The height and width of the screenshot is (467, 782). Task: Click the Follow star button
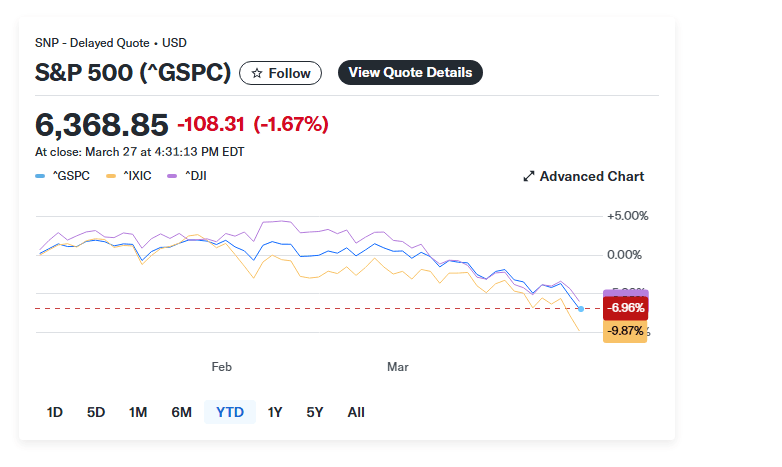tap(281, 73)
